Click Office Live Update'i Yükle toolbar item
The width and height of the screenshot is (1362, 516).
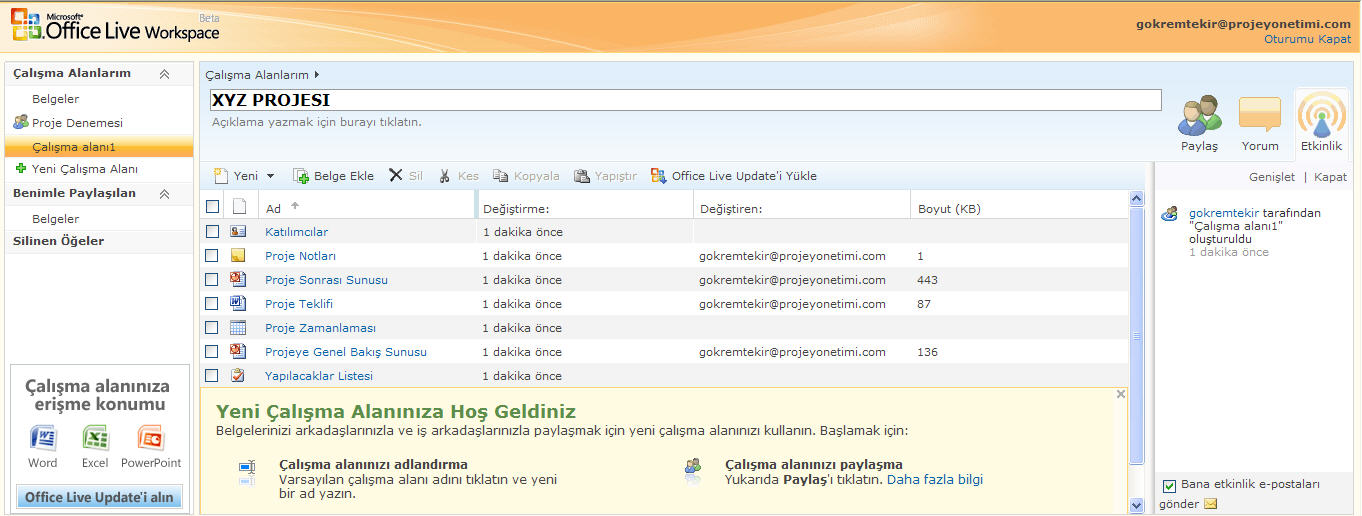click(x=733, y=176)
